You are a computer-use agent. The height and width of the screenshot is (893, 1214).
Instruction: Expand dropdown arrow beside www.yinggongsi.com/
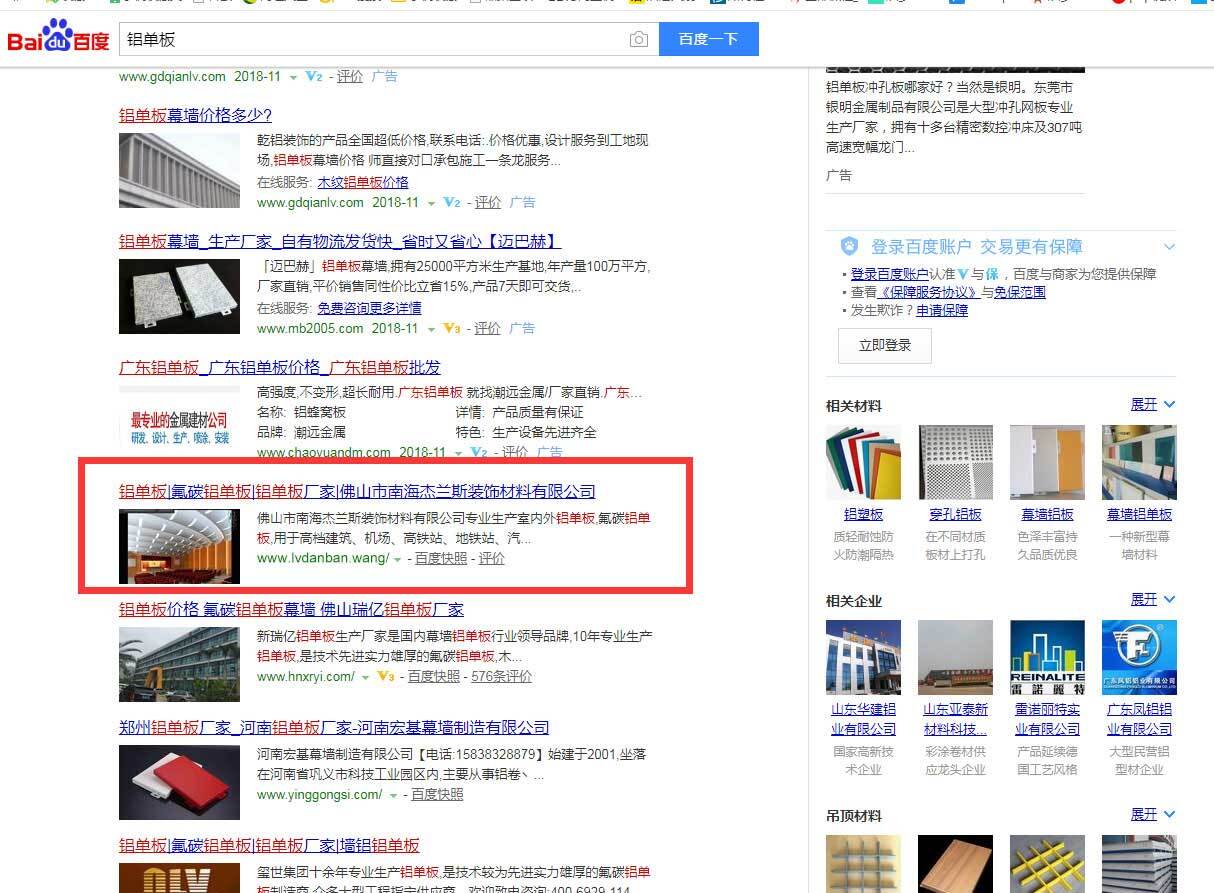[x=393, y=795]
